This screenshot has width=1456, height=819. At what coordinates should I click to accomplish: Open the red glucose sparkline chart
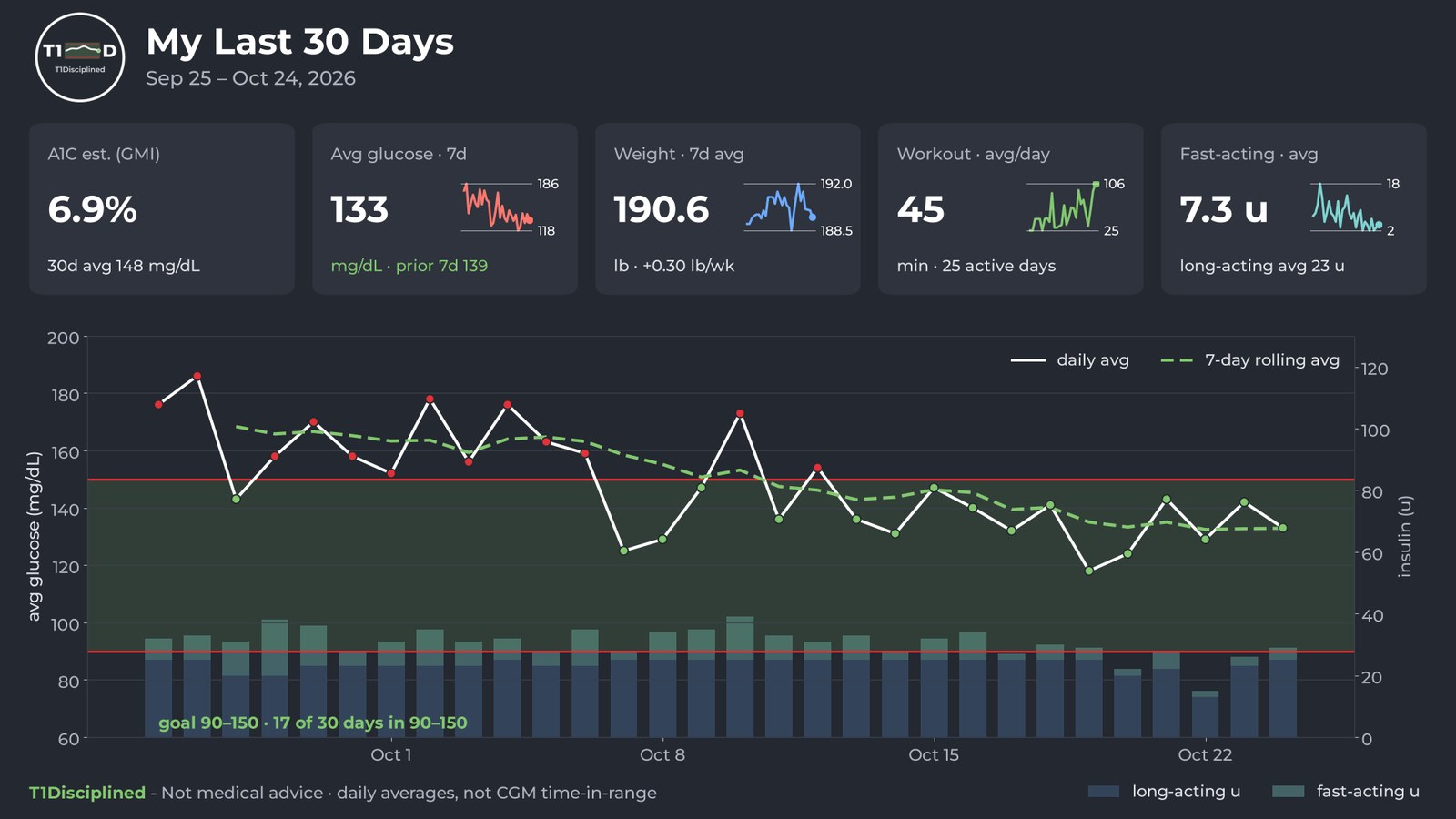click(497, 207)
